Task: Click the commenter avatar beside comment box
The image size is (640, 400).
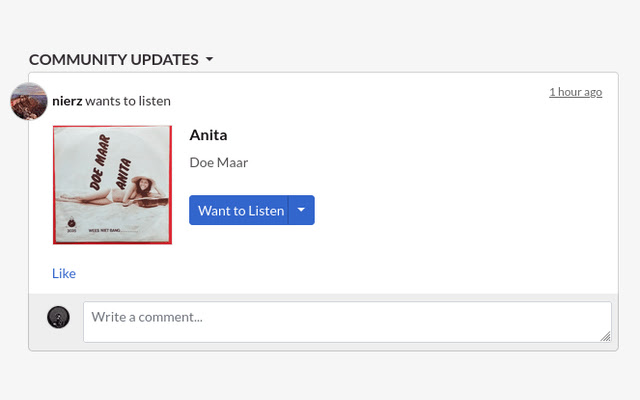Action: [58, 317]
